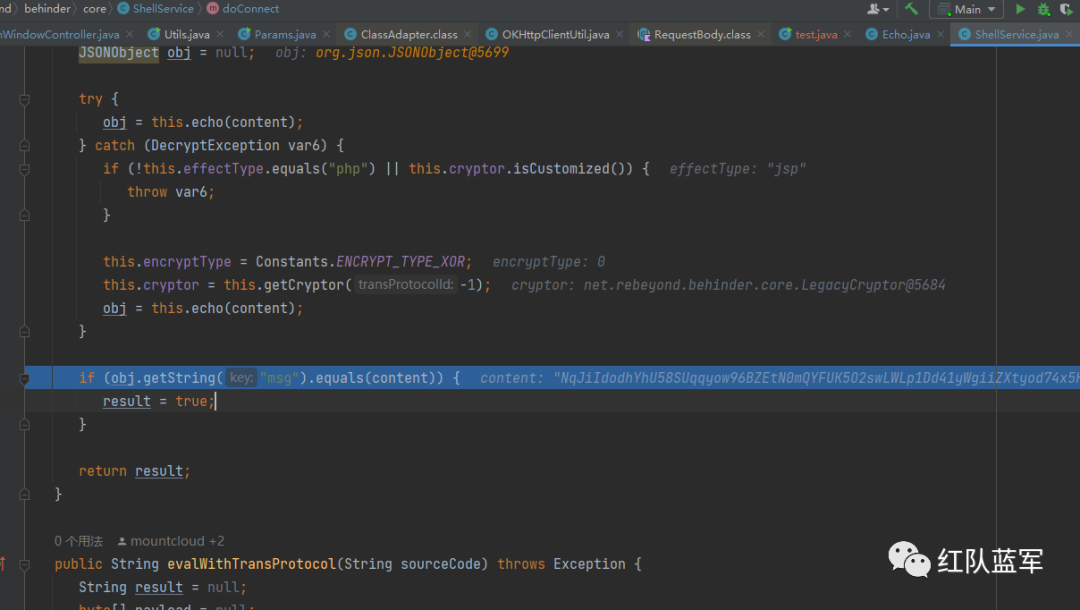Click the effectType: "jsp" debug hint

(x=738, y=169)
